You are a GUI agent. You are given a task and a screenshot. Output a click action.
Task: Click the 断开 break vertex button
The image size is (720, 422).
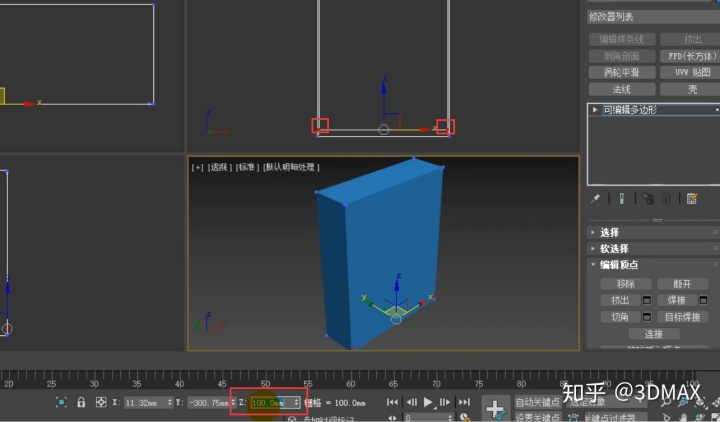(682, 284)
